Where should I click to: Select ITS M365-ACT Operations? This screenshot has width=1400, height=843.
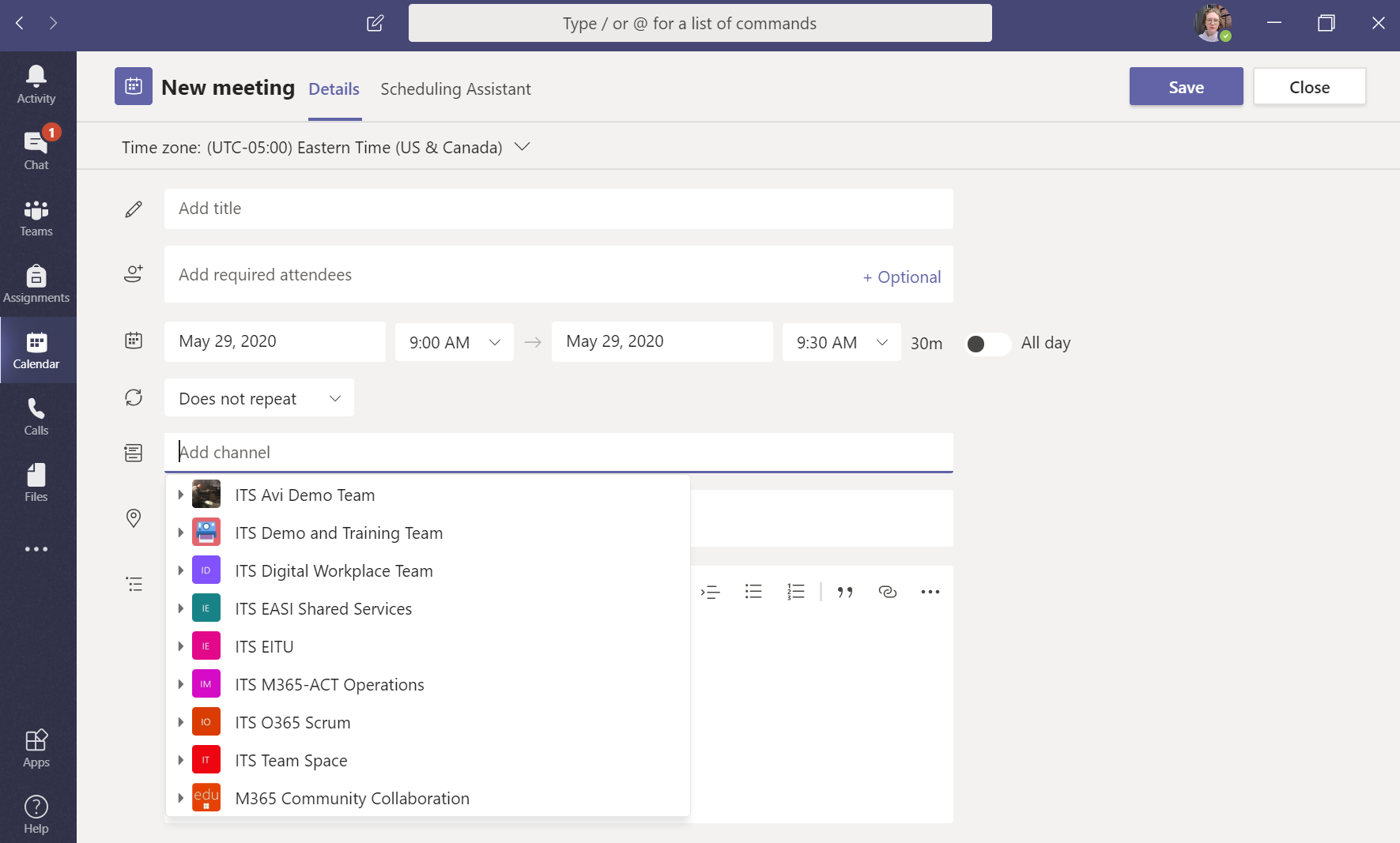pos(428,684)
